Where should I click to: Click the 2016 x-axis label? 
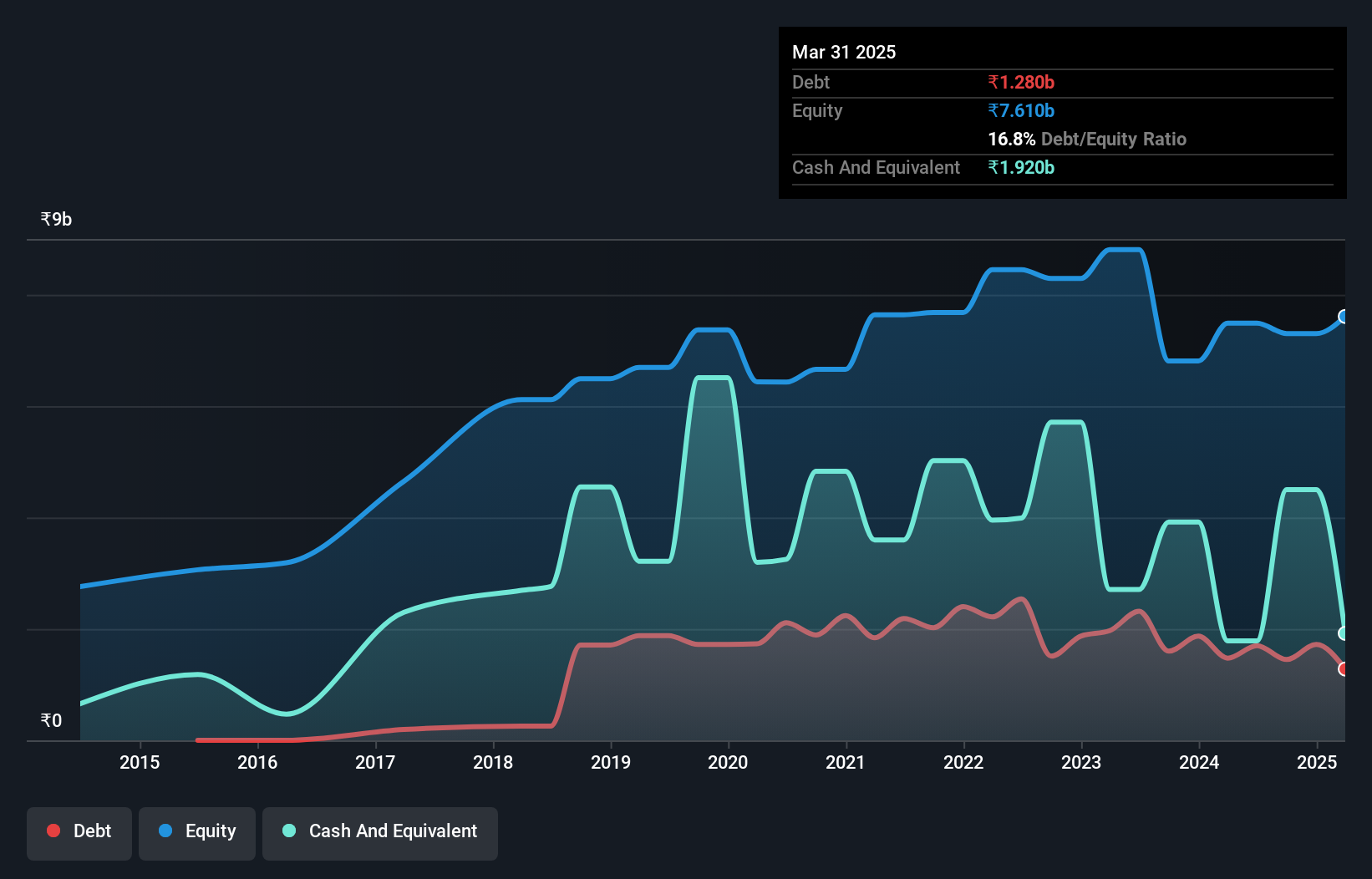(257, 762)
